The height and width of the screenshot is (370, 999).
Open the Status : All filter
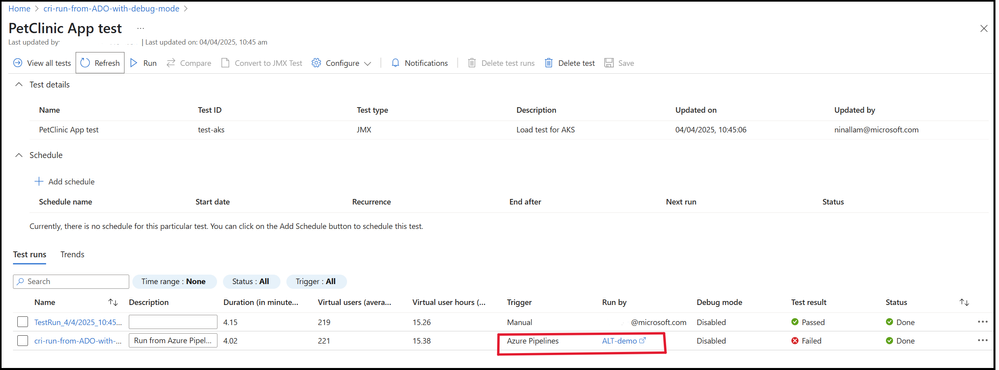click(250, 281)
